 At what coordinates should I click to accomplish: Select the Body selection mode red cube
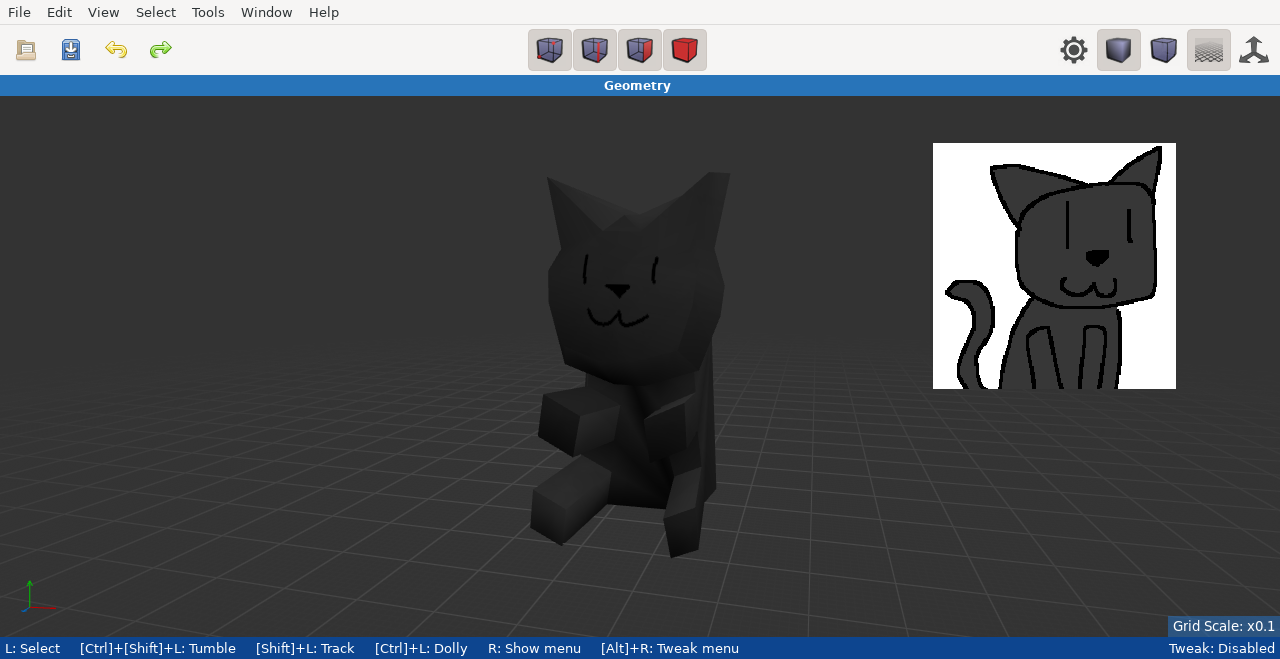pyautogui.click(x=685, y=50)
